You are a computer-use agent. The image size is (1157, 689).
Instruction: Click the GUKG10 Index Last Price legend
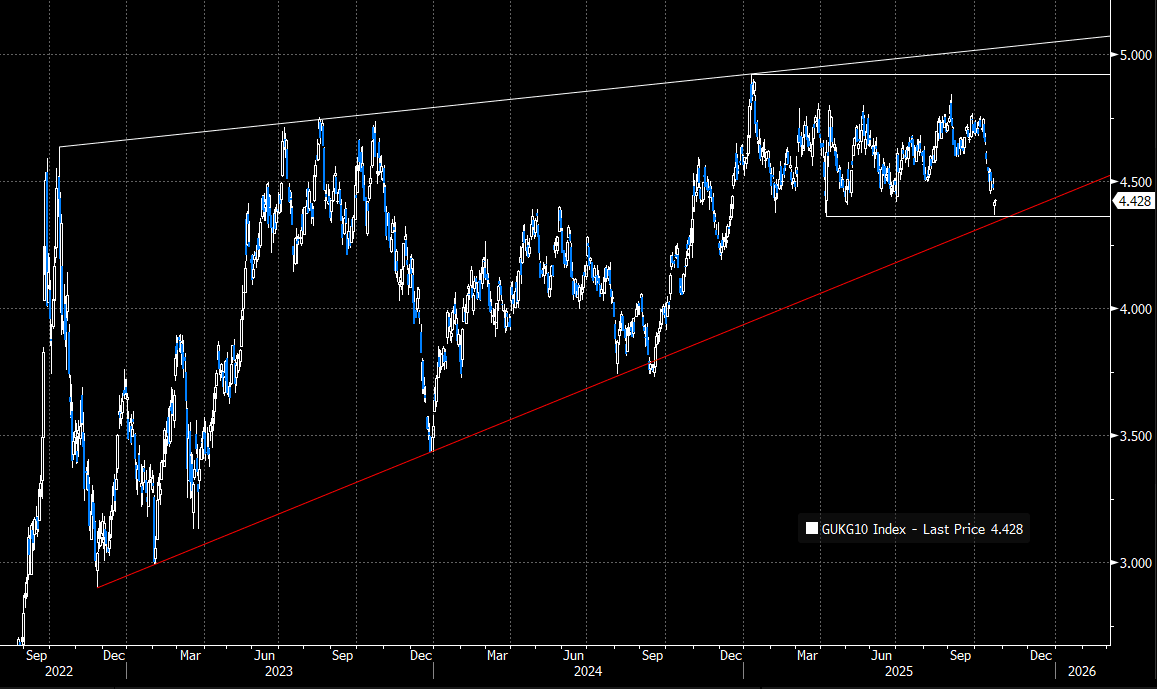(x=913, y=529)
